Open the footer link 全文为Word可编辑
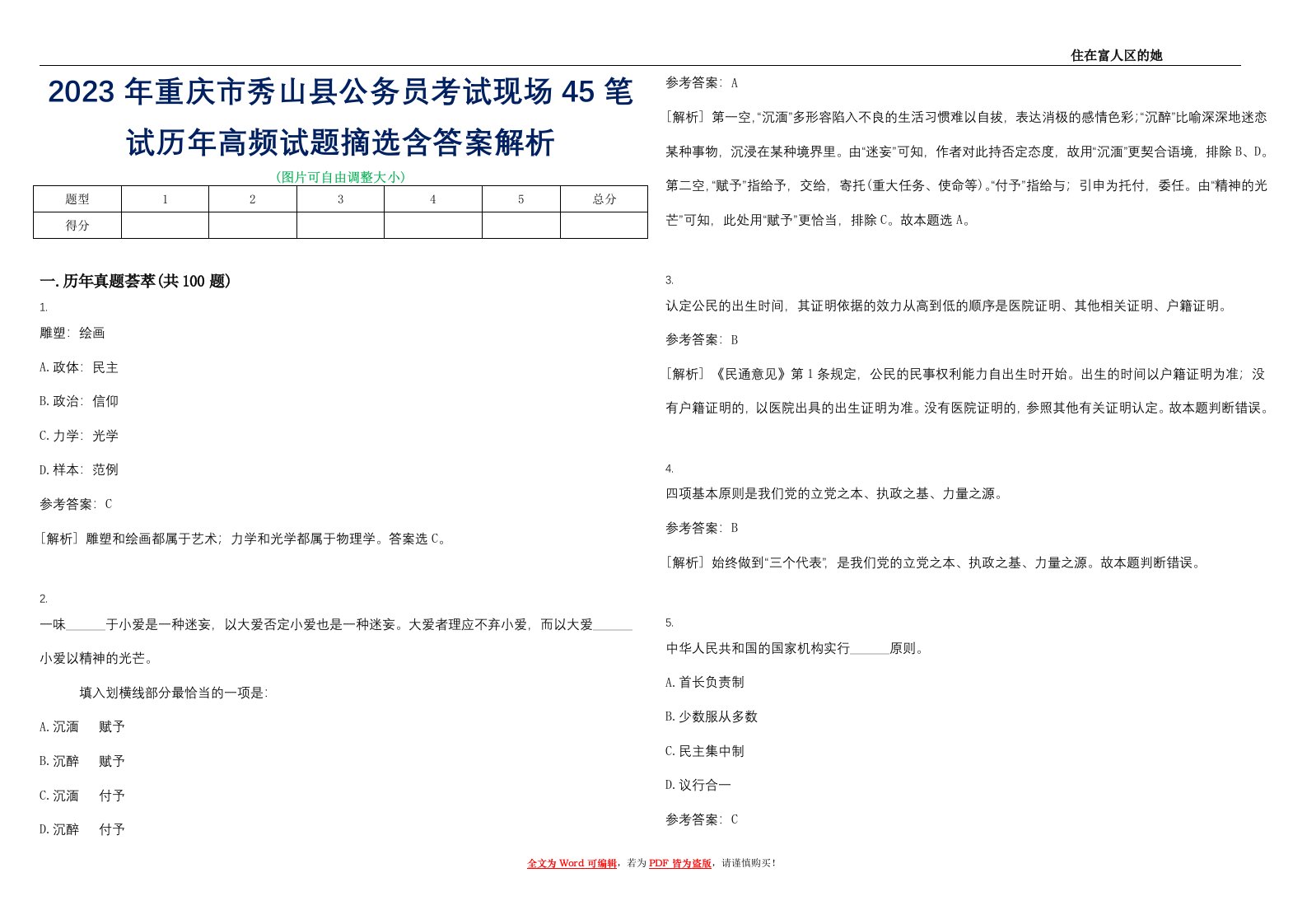The width and height of the screenshot is (1307, 924). [x=572, y=863]
